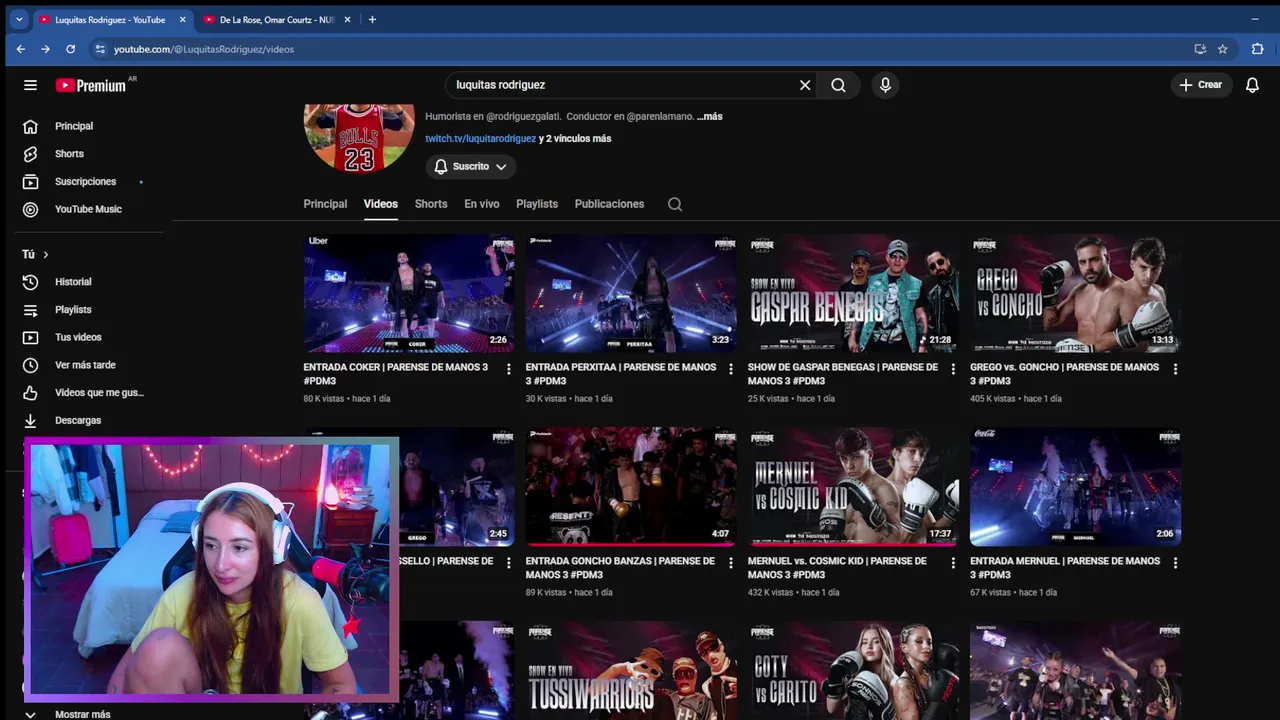The width and height of the screenshot is (1280, 720).
Task: Expand the Tú section
Action: (x=35, y=254)
